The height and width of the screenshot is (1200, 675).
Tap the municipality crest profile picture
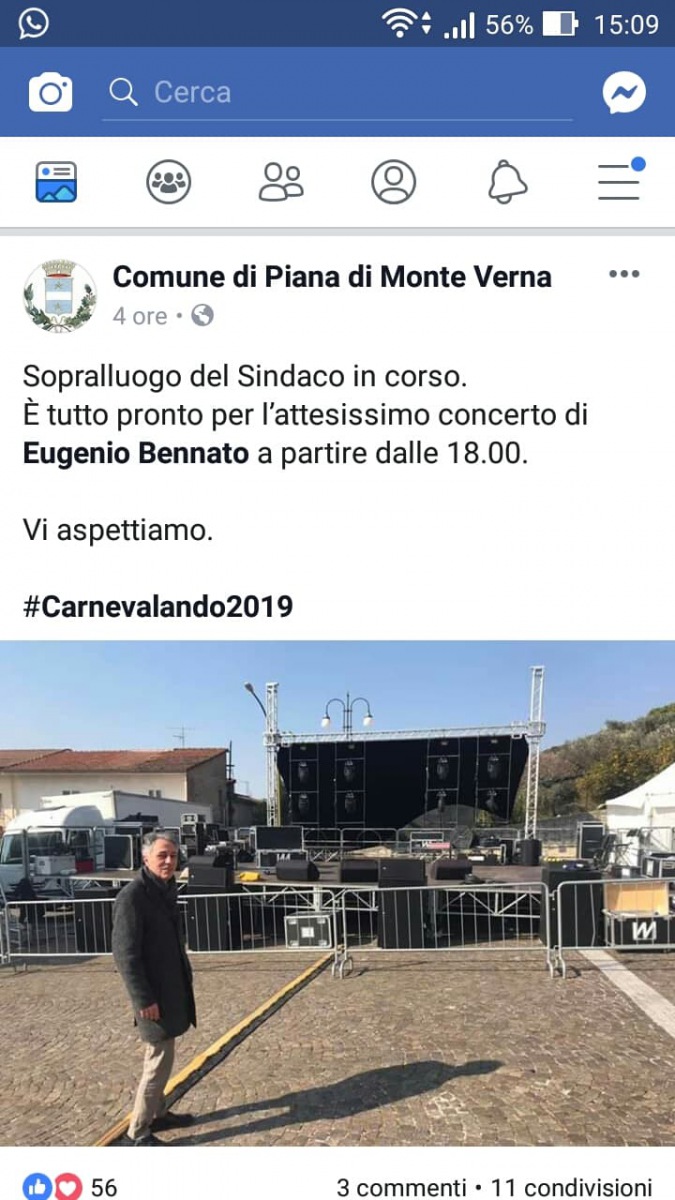tap(60, 295)
